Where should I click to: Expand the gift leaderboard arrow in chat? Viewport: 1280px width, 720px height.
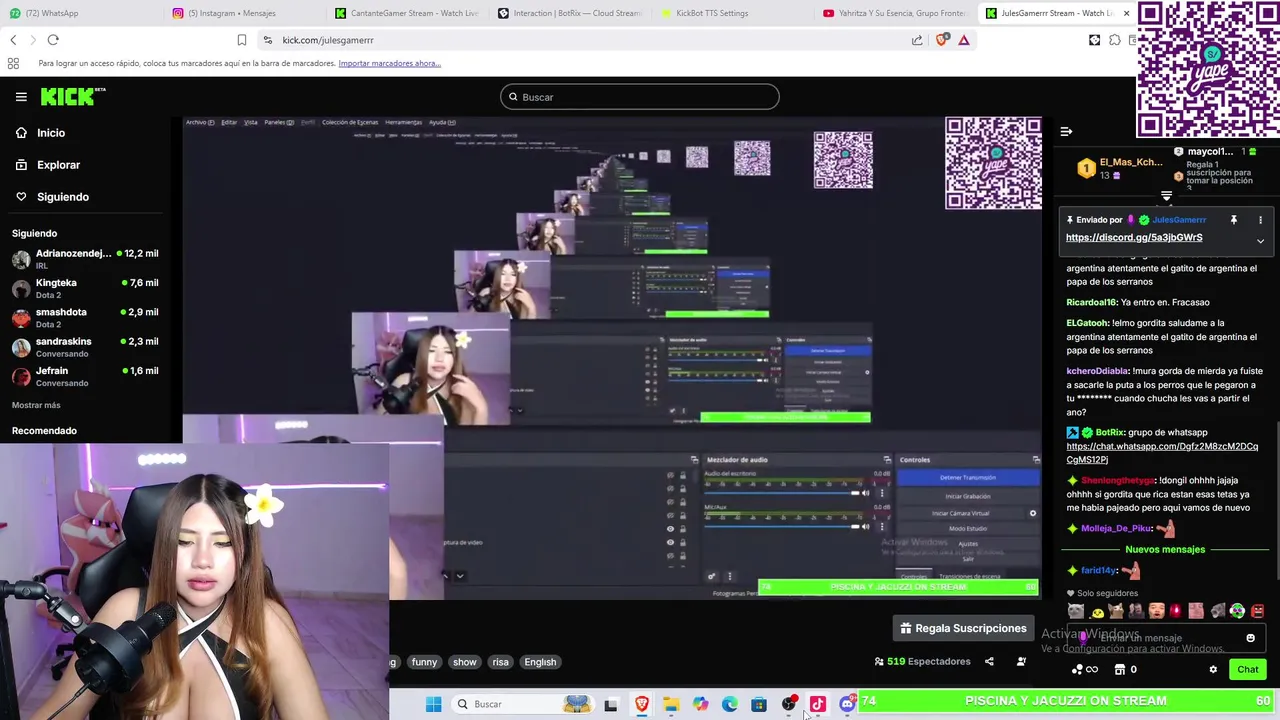[1166, 197]
